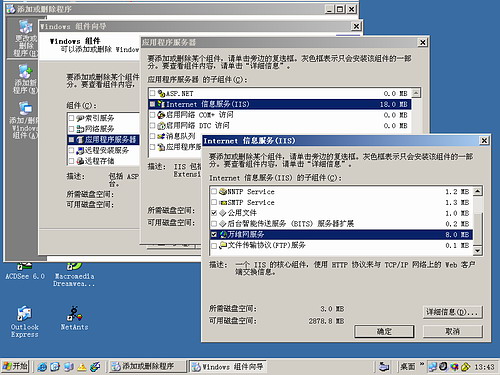This screenshot has width=500, height=375.
Task: Switch to 添加或删除程序 taskbar button
Action: pyautogui.click(x=147, y=366)
